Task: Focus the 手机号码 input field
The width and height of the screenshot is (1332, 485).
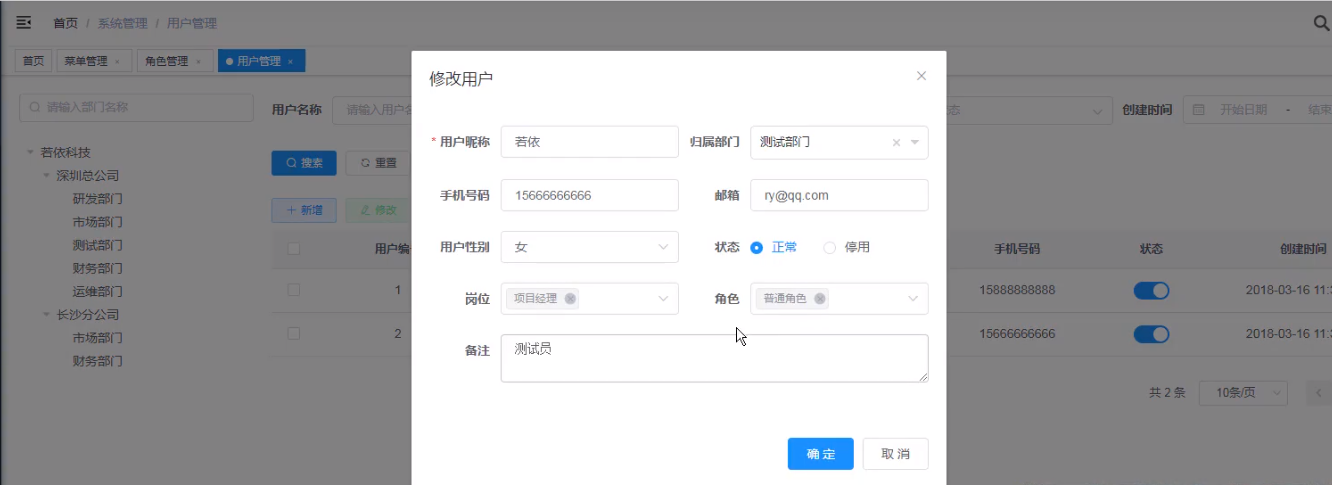Action: point(589,195)
